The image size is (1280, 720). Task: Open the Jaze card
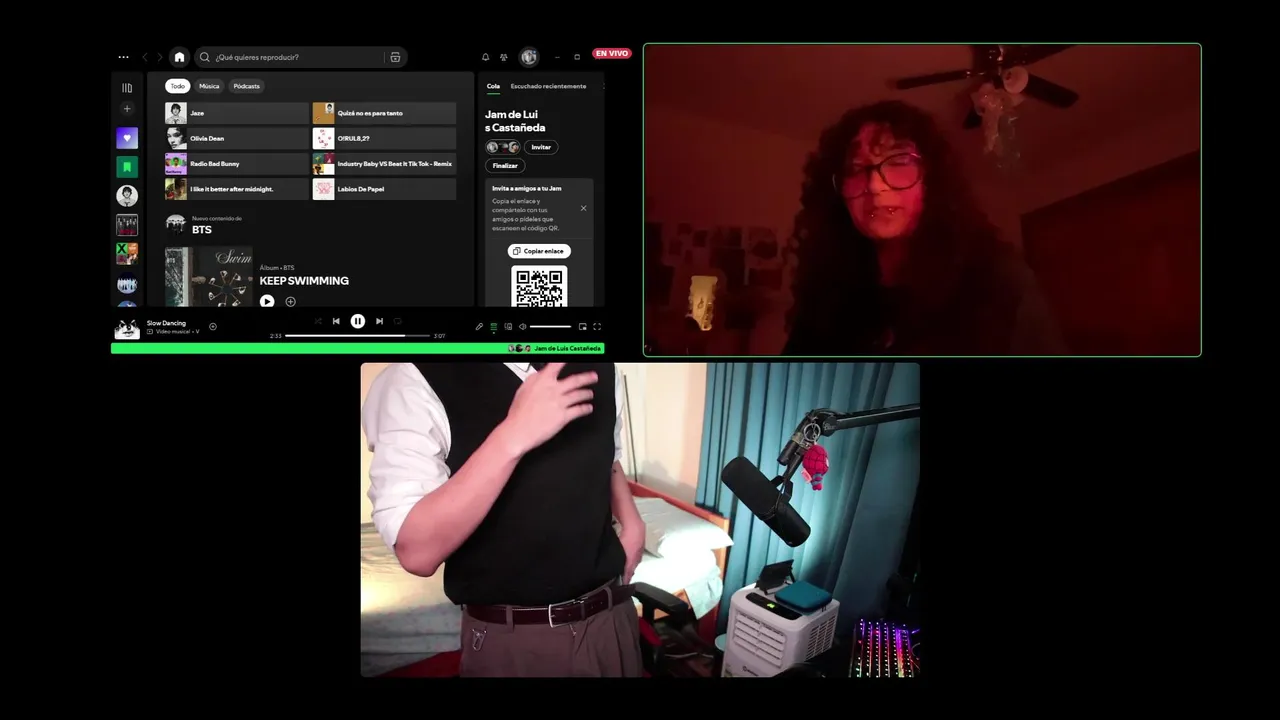[x=237, y=113]
